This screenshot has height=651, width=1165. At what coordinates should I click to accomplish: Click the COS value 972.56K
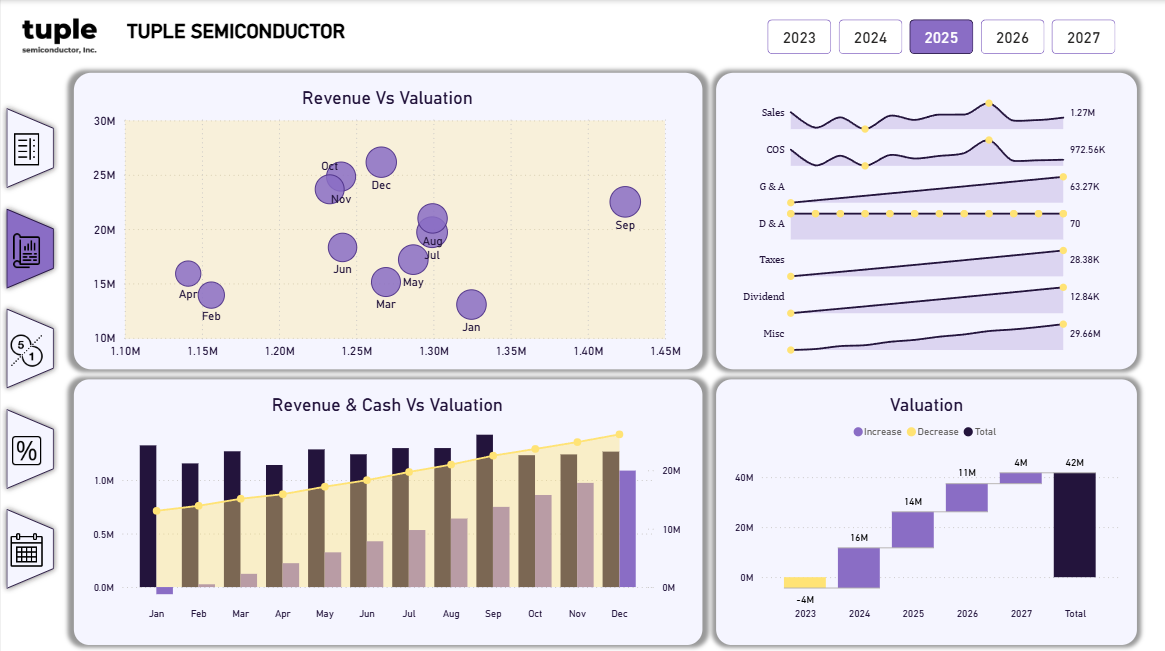[x=1088, y=149]
